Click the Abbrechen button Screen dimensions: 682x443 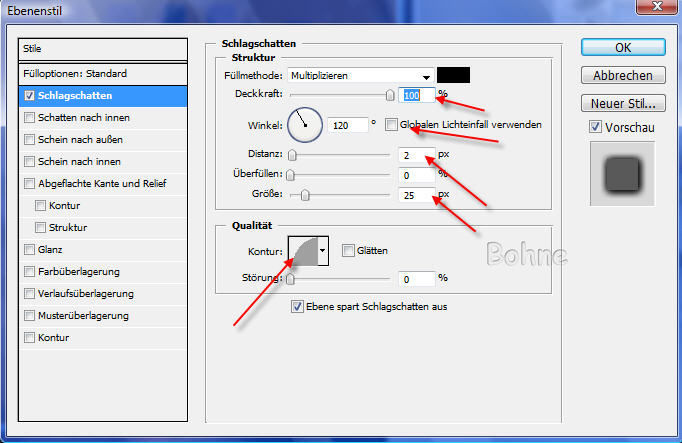623,75
